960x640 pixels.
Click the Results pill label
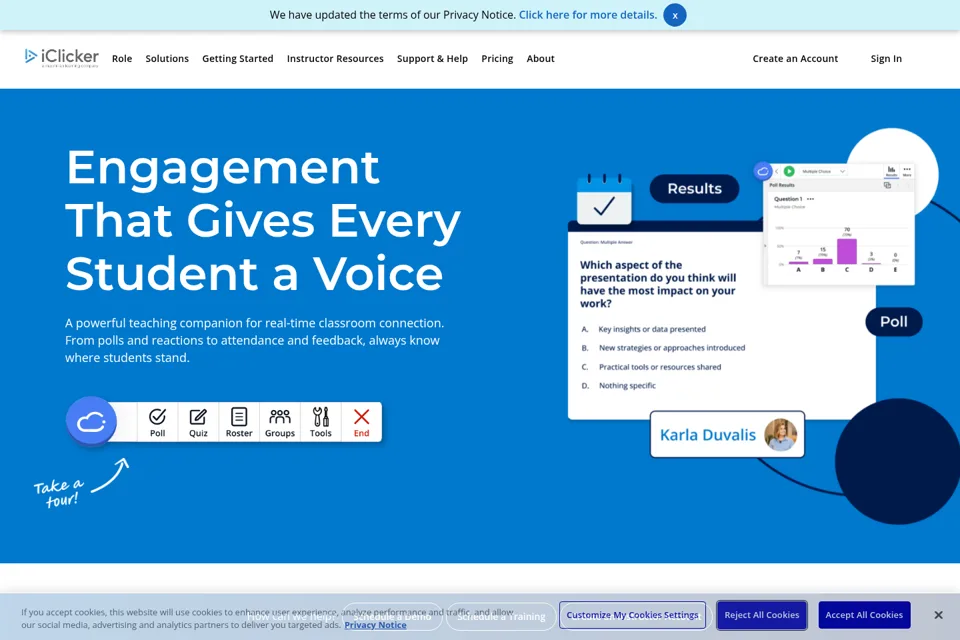coord(694,189)
